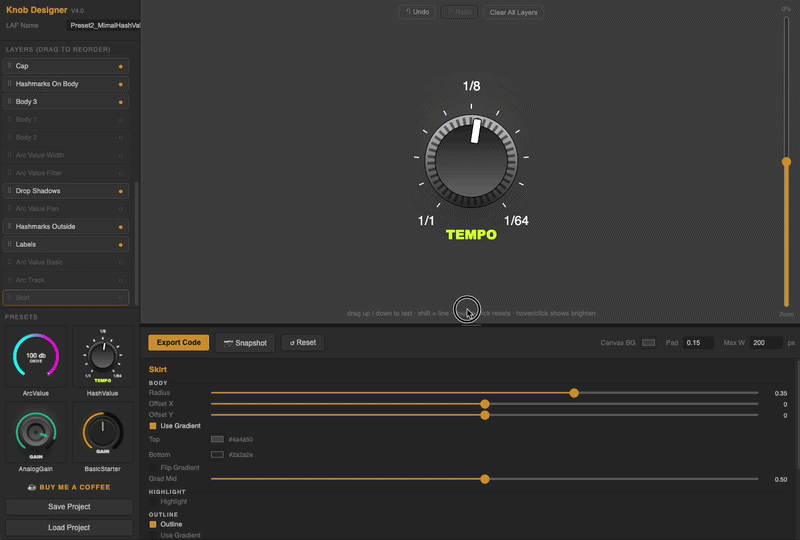The width and height of the screenshot is (800, 540).
Task: Load the ArcValue preset thumbnail
Action: click(x=36, y=356)
